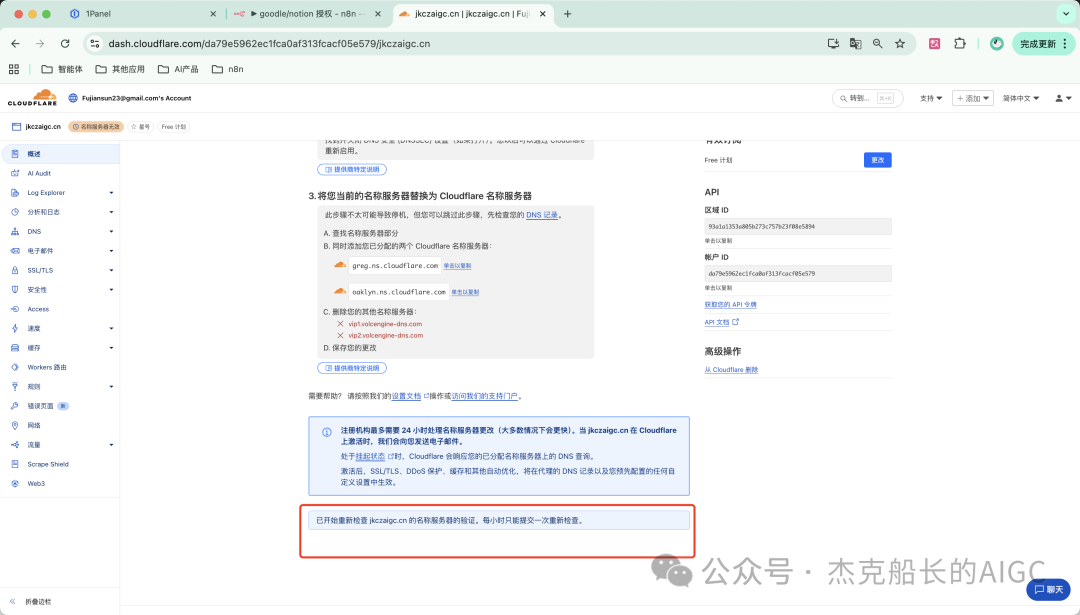Open the API 文档 link
The image size is (1080, 615).
(x=721, y=322)
